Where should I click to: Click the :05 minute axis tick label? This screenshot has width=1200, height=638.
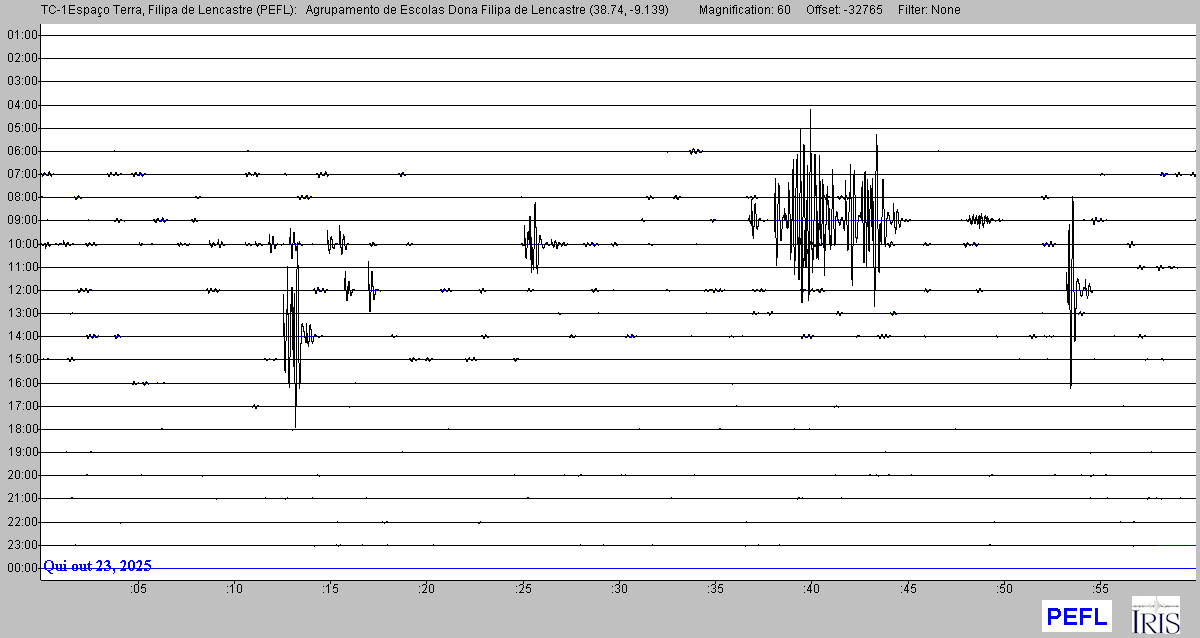click(x=138, y=589)
